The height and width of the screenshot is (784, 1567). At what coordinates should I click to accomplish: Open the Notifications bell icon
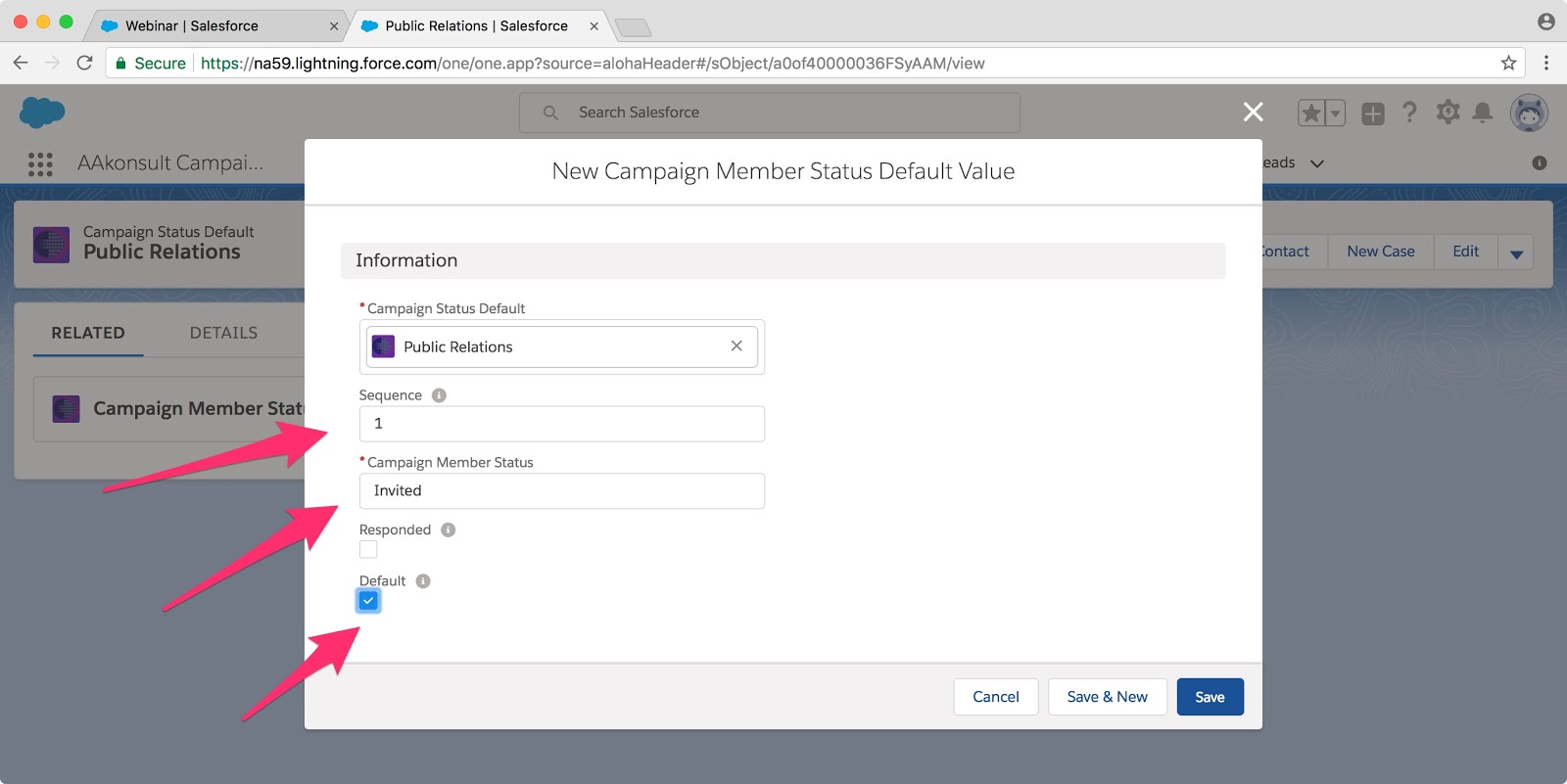click(x=1483, y=113)
